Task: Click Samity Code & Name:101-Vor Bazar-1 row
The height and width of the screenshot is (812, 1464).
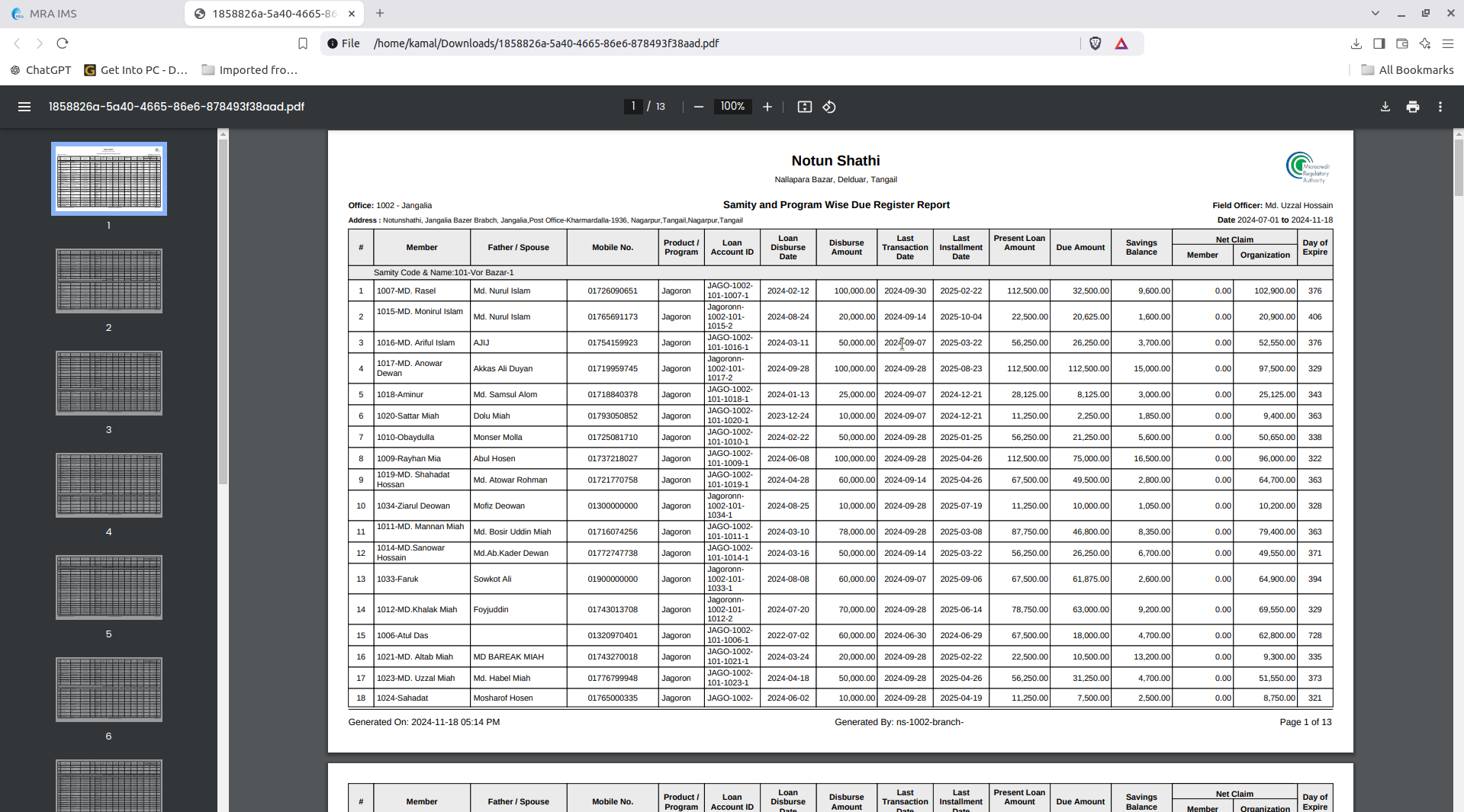Action: pyautogui.click(x=840, y=273)
